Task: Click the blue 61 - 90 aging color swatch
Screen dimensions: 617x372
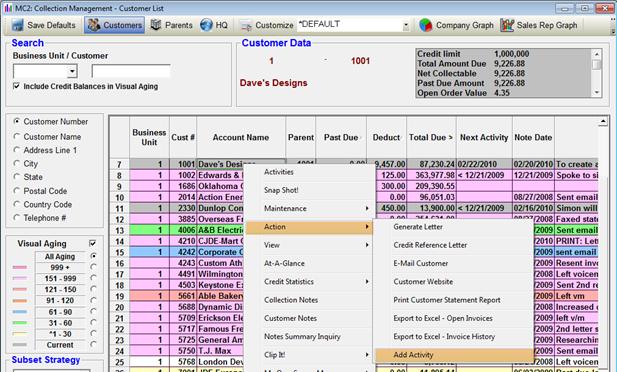Action: click(x=20, y=312)
